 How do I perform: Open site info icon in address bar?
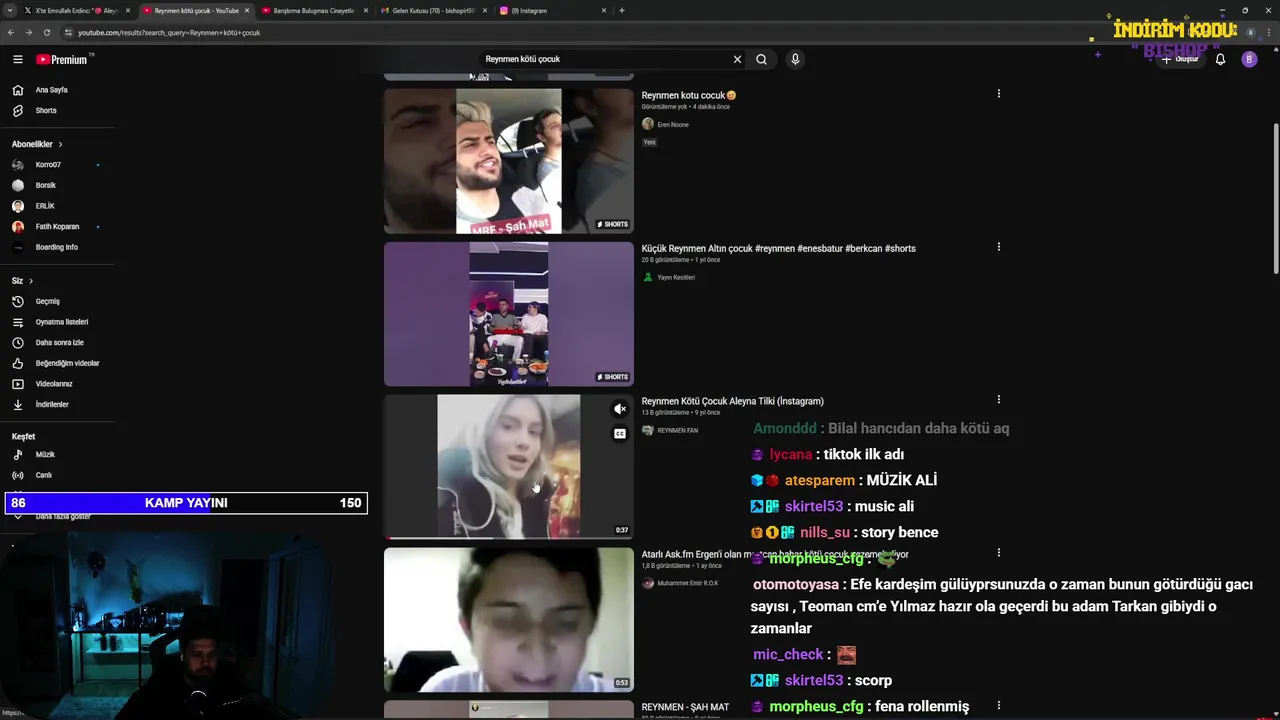click(x=69, y=32)
